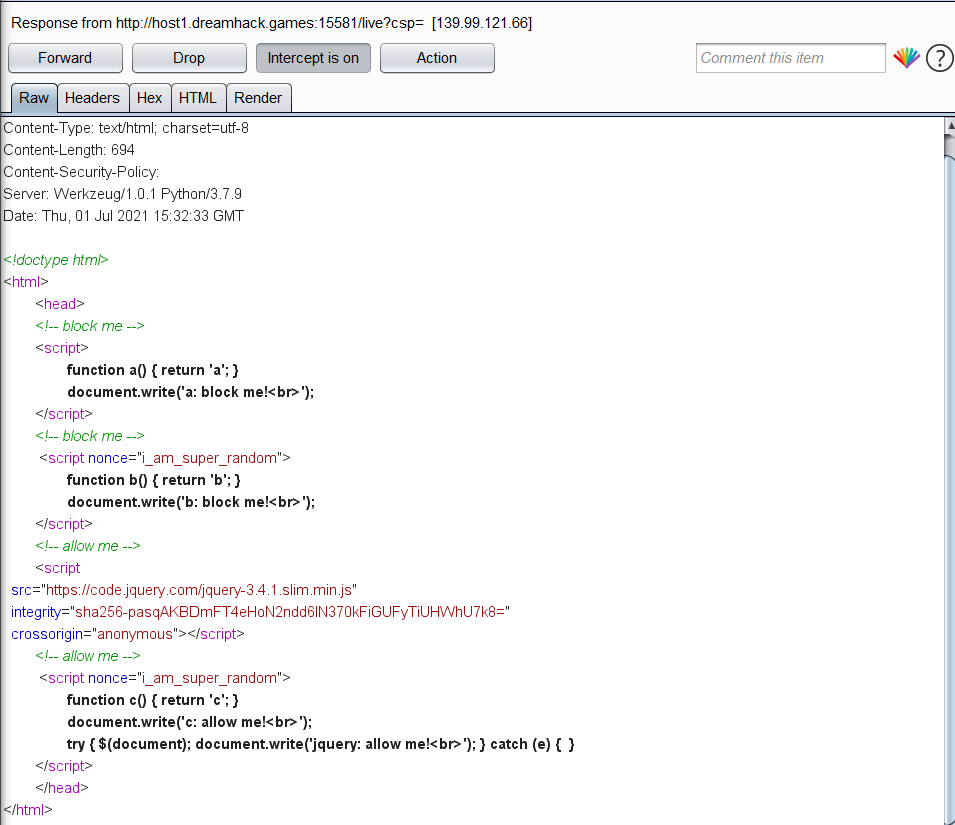955x825 pixels.
Task: Click the integrity sha256 hash value
Action: pos(290,612)
